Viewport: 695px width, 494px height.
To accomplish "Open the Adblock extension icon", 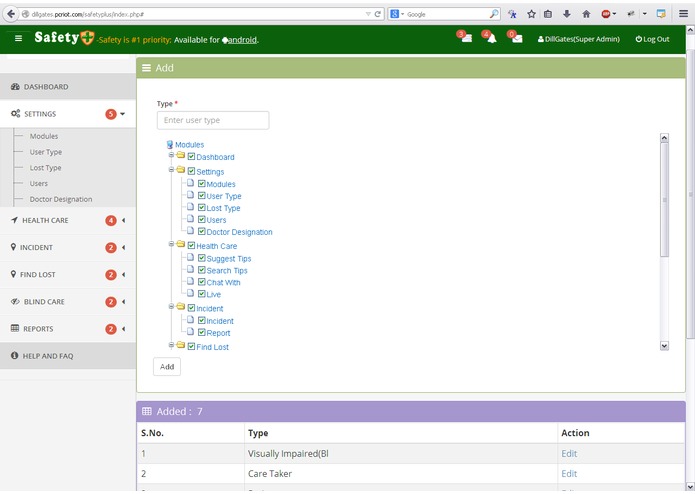I will (606, 14).
